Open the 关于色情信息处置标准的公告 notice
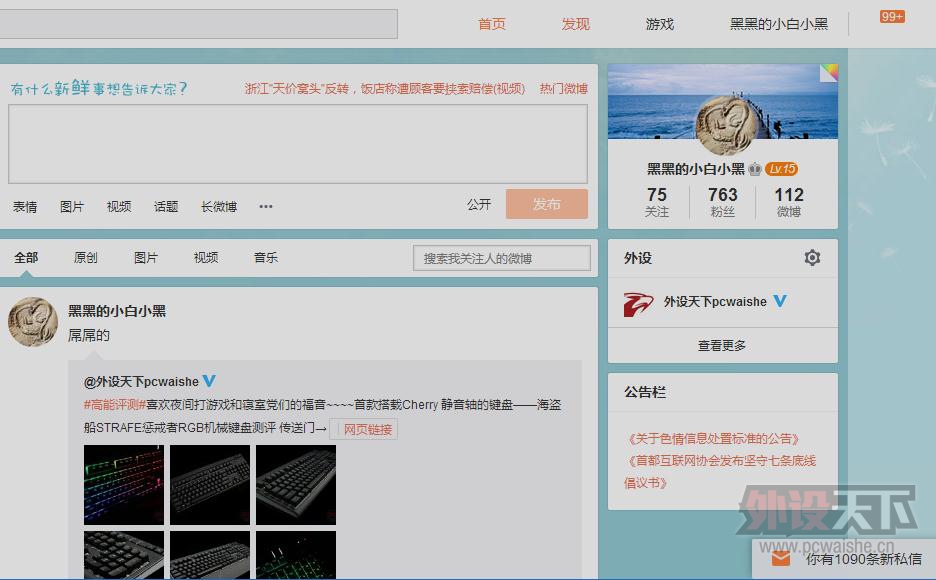This screenshot has height=580, width=936. [x=712, y=439]
